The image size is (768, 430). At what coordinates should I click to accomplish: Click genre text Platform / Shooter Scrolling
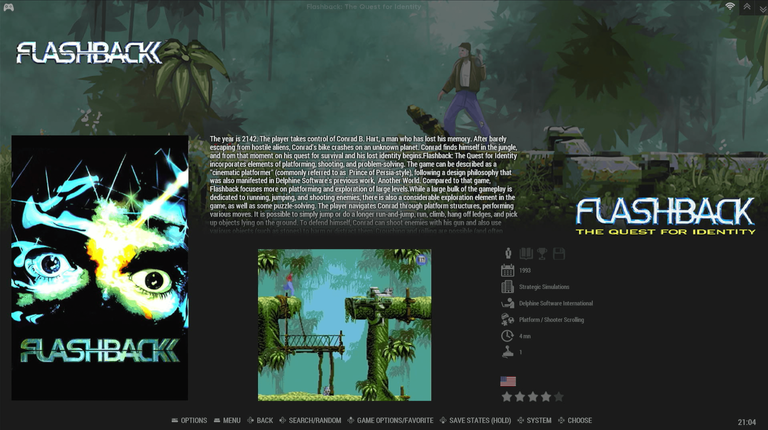click(552, 320)
